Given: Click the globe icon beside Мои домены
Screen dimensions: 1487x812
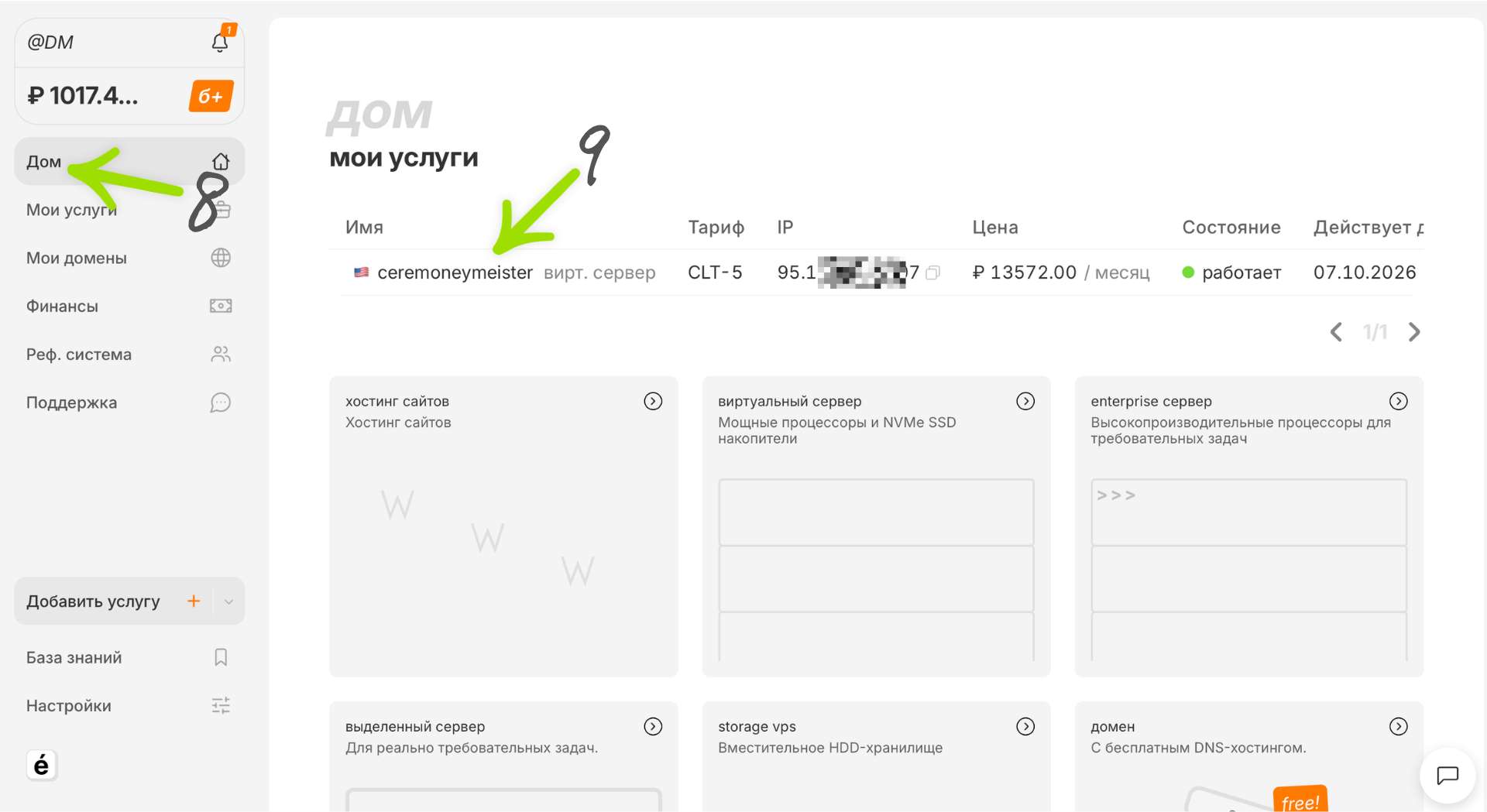Looking at the screenshot, I should pyautogui.click(x=221, y=258).
